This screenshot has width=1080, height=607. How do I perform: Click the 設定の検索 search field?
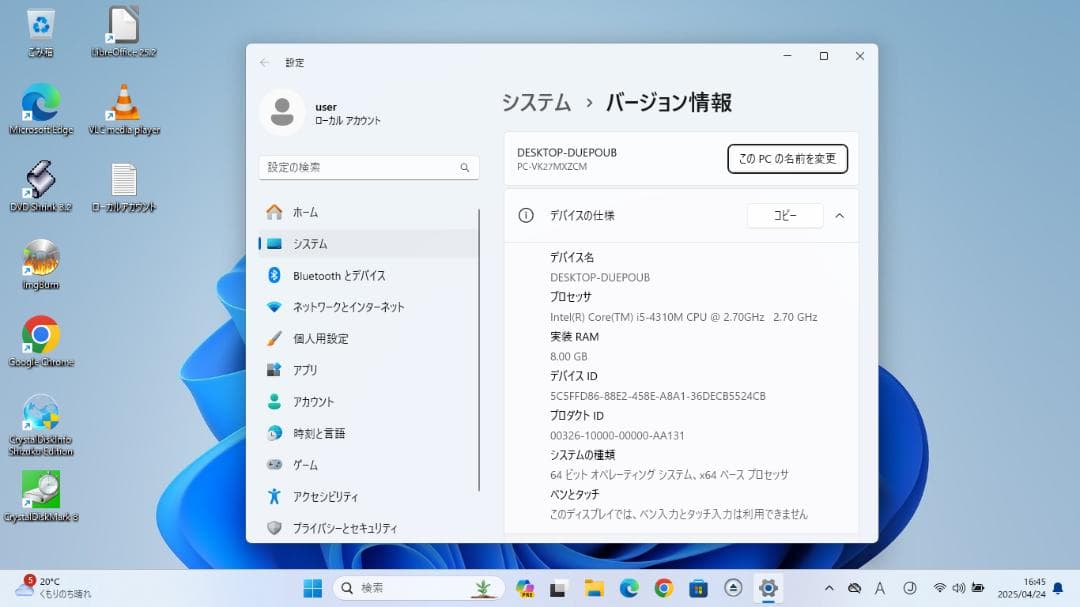pos(368,167)
